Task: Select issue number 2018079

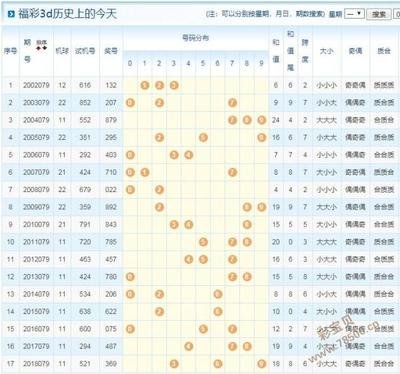Action: [x=36, y=364]
